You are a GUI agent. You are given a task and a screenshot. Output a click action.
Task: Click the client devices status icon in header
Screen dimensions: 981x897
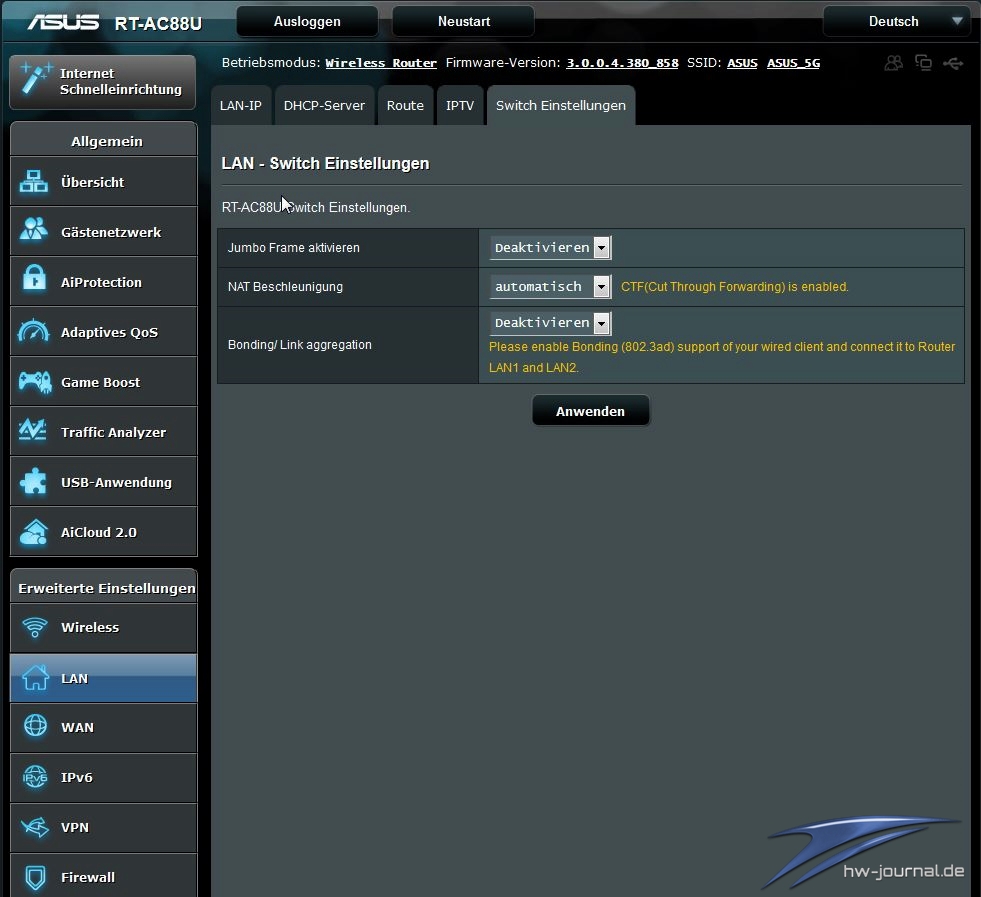pyautogui.click(x=923, y=63)
